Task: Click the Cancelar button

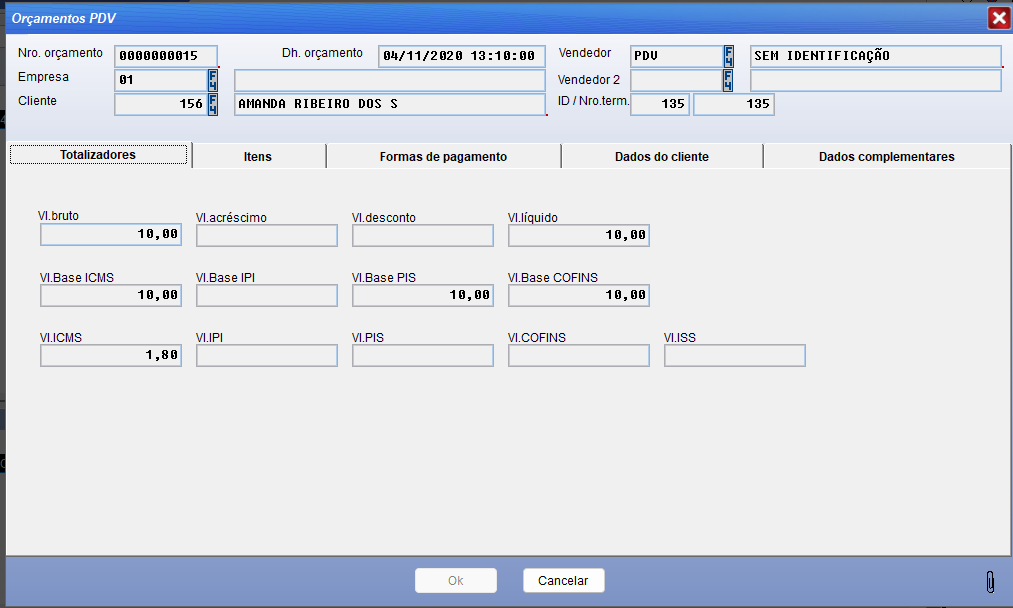Action: (x=563, y=580)
